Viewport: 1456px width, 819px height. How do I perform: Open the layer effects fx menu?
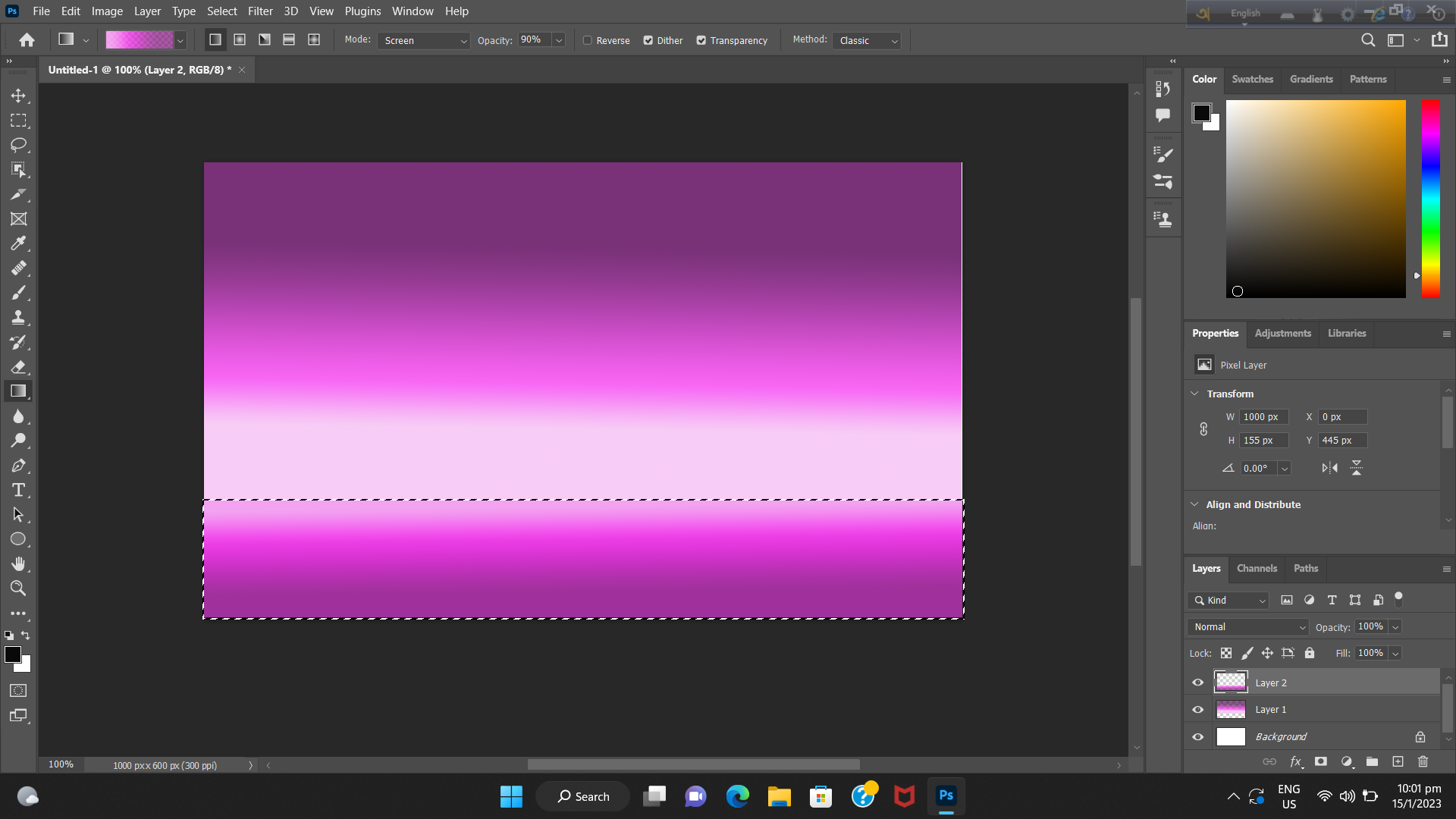tap(1297, 761)
